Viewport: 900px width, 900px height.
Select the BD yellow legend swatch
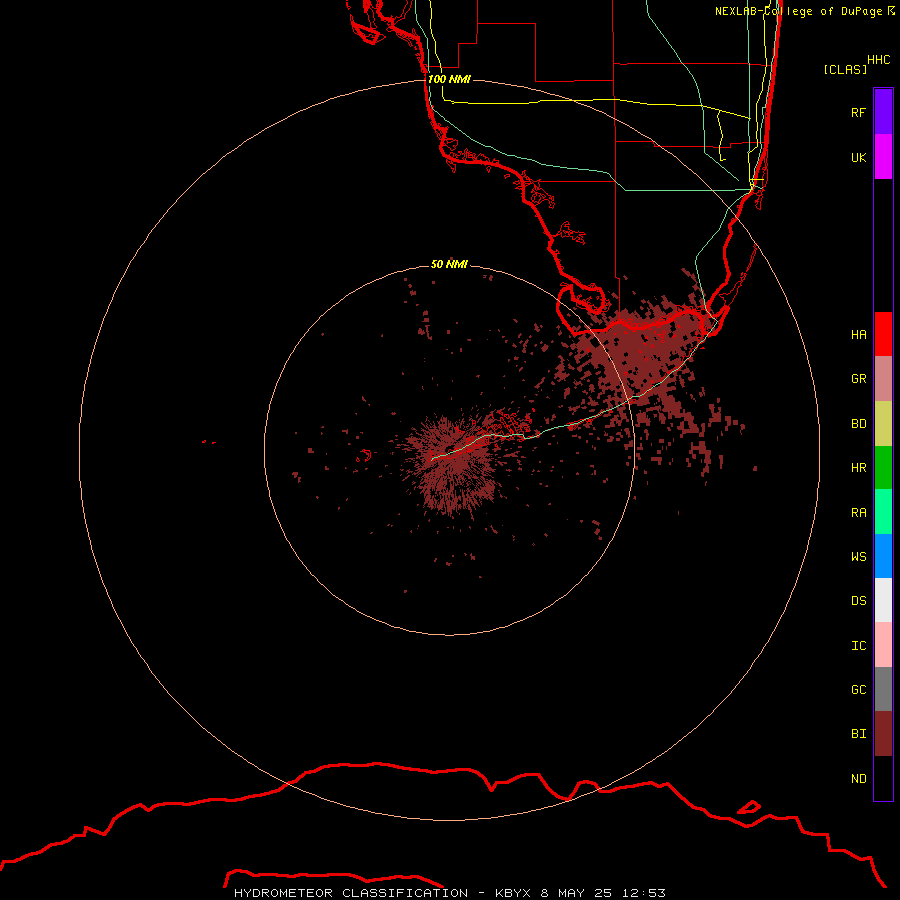click(883, 423)
